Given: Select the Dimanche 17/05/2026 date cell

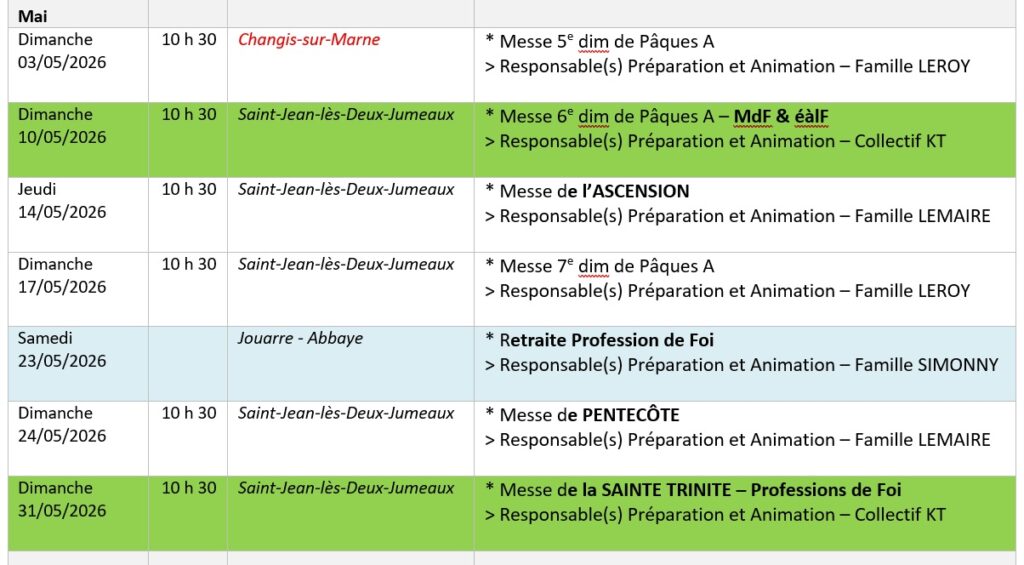Looking at the screenshot, I should (x=62, y=276).
